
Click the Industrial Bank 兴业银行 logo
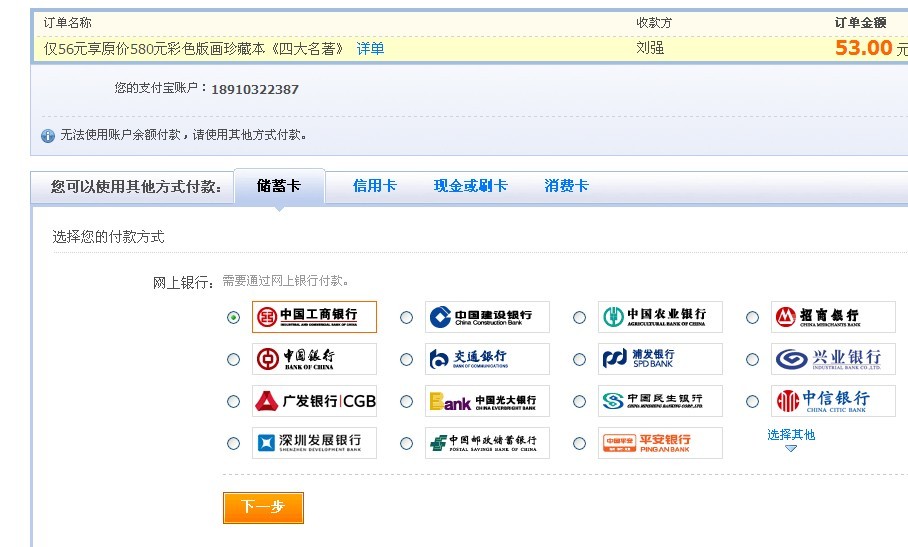833,359
